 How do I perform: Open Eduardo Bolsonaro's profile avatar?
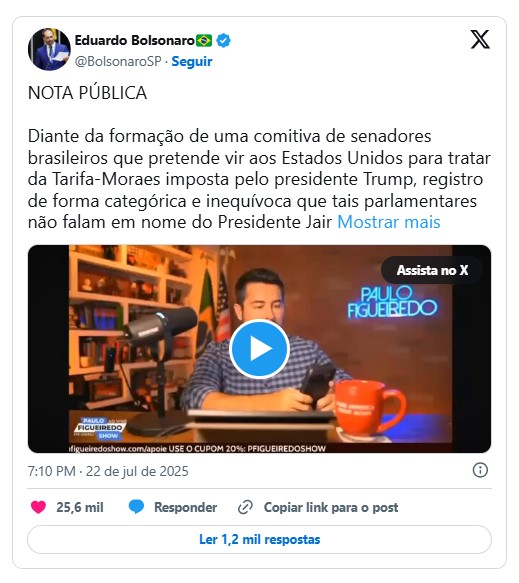tap(49, 49)
